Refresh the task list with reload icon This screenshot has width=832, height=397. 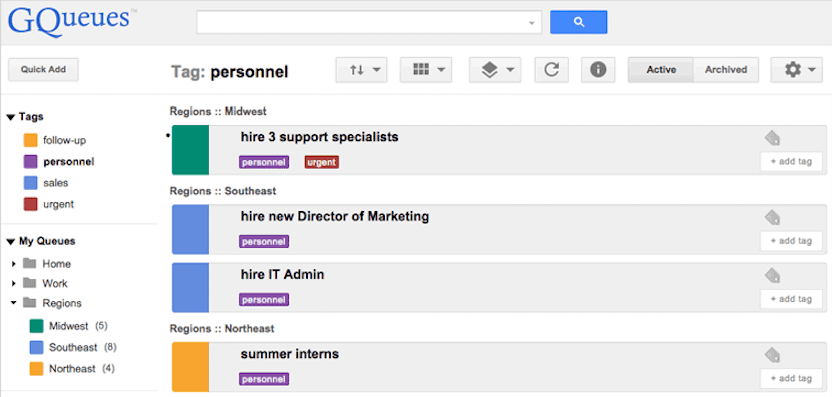pos(552,70)
